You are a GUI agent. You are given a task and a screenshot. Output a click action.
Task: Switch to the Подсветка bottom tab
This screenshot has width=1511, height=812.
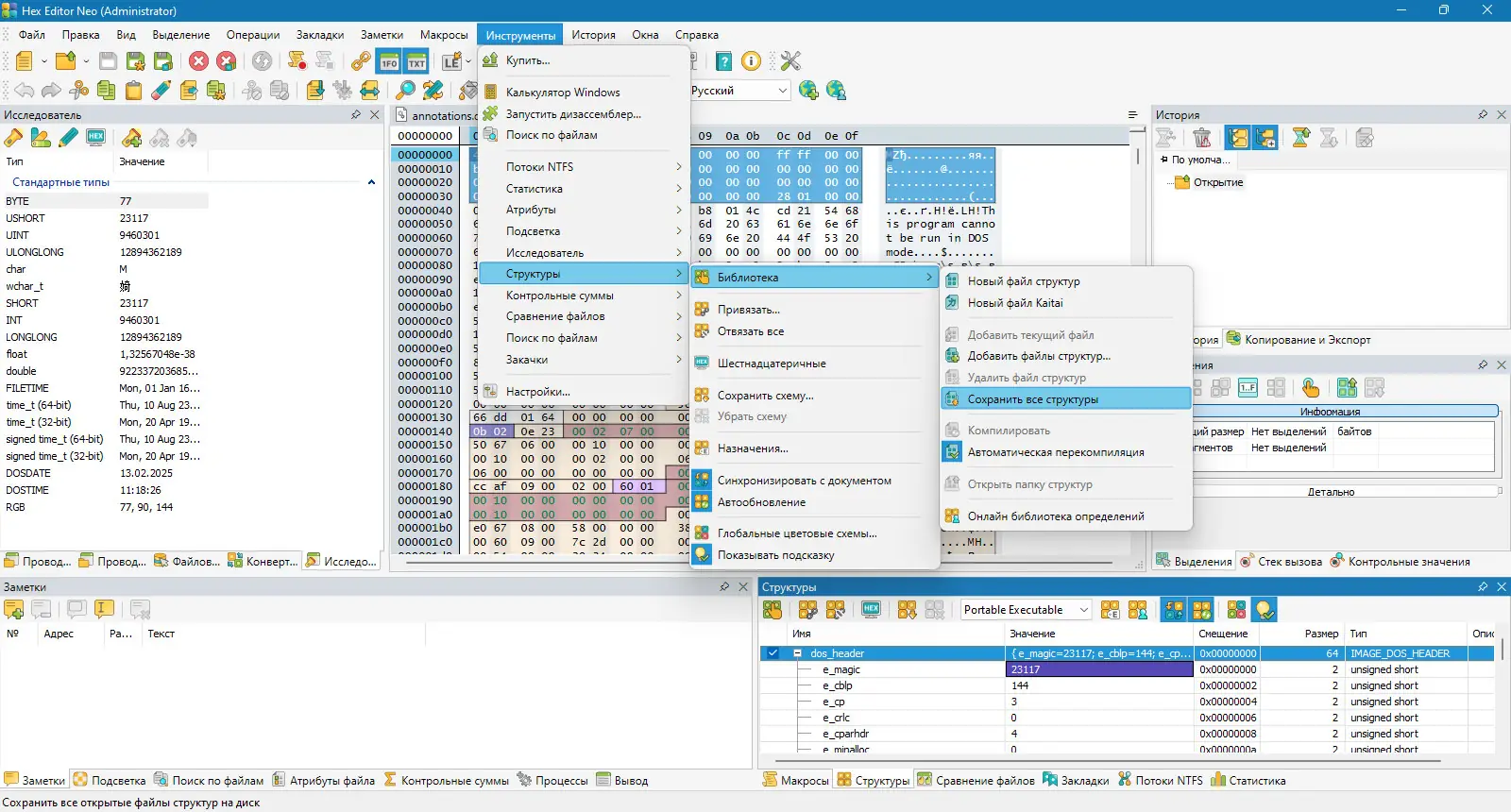[110, 781]
